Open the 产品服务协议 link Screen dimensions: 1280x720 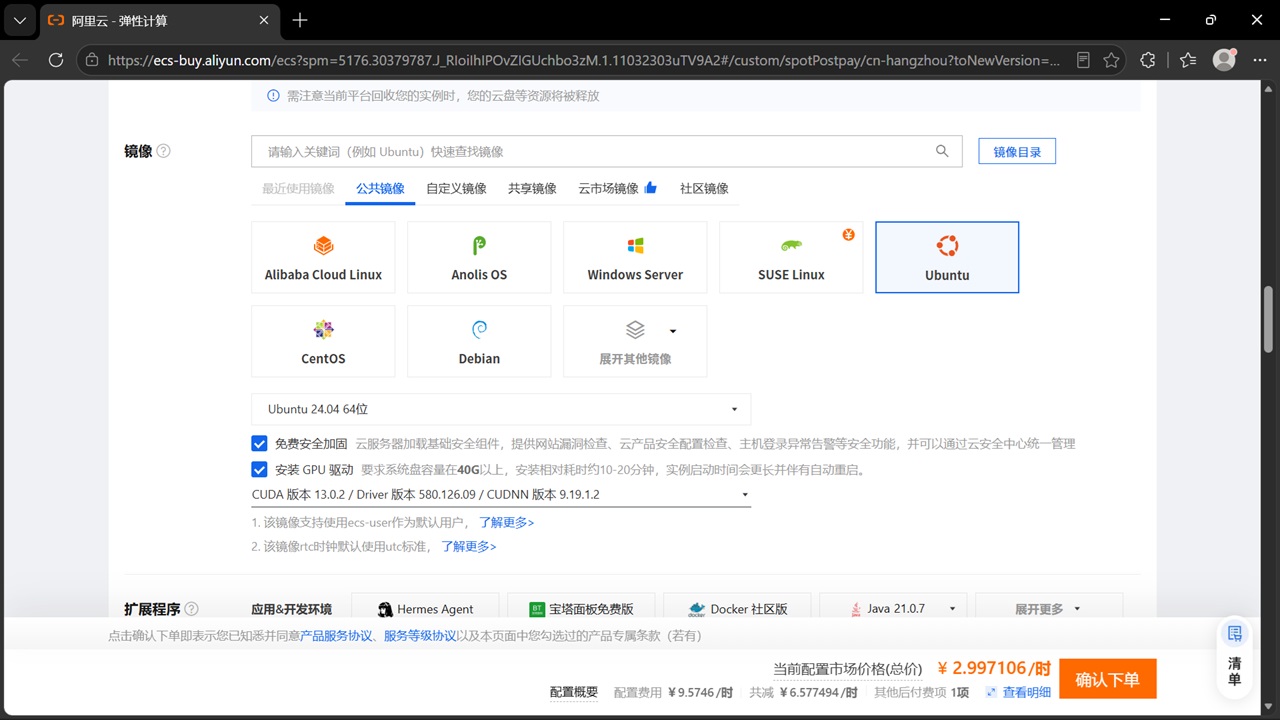pos(336,636)
